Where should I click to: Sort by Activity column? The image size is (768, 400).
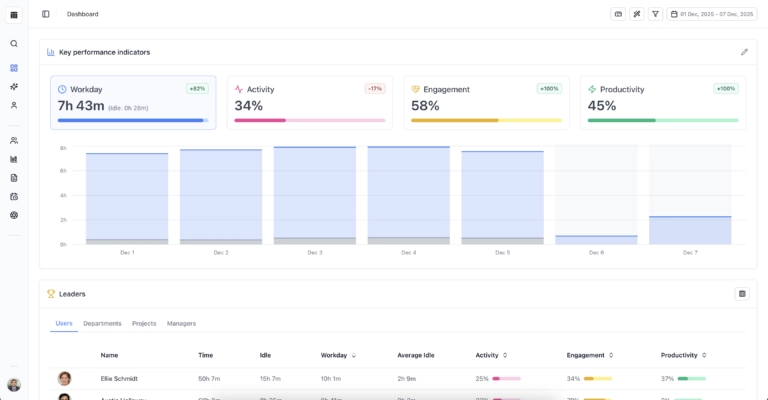click(491, 355)
